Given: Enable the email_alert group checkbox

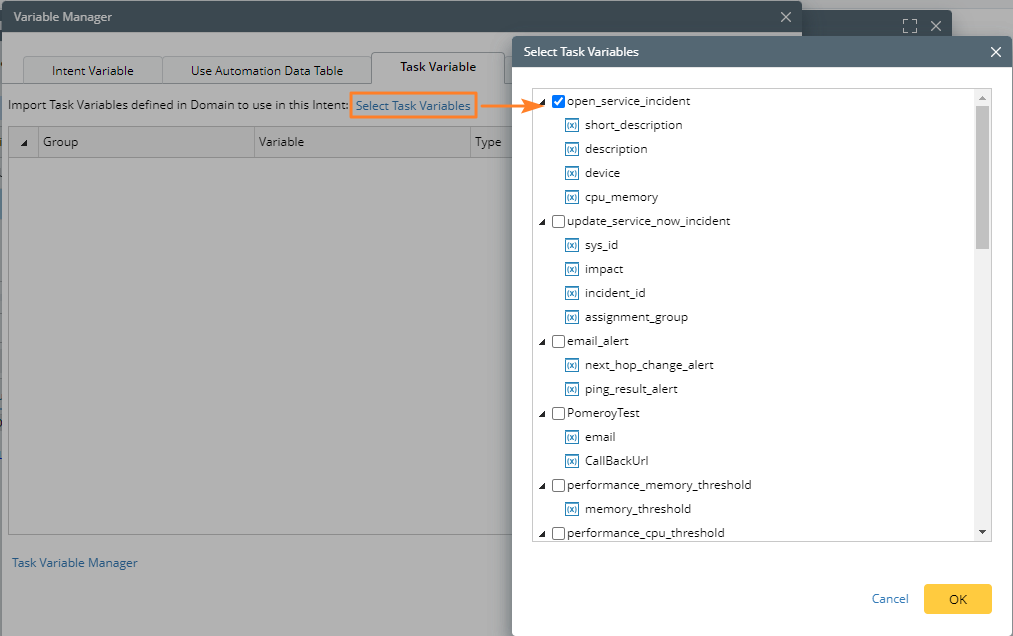Looking at the screenshot, I should pos(558,341).
